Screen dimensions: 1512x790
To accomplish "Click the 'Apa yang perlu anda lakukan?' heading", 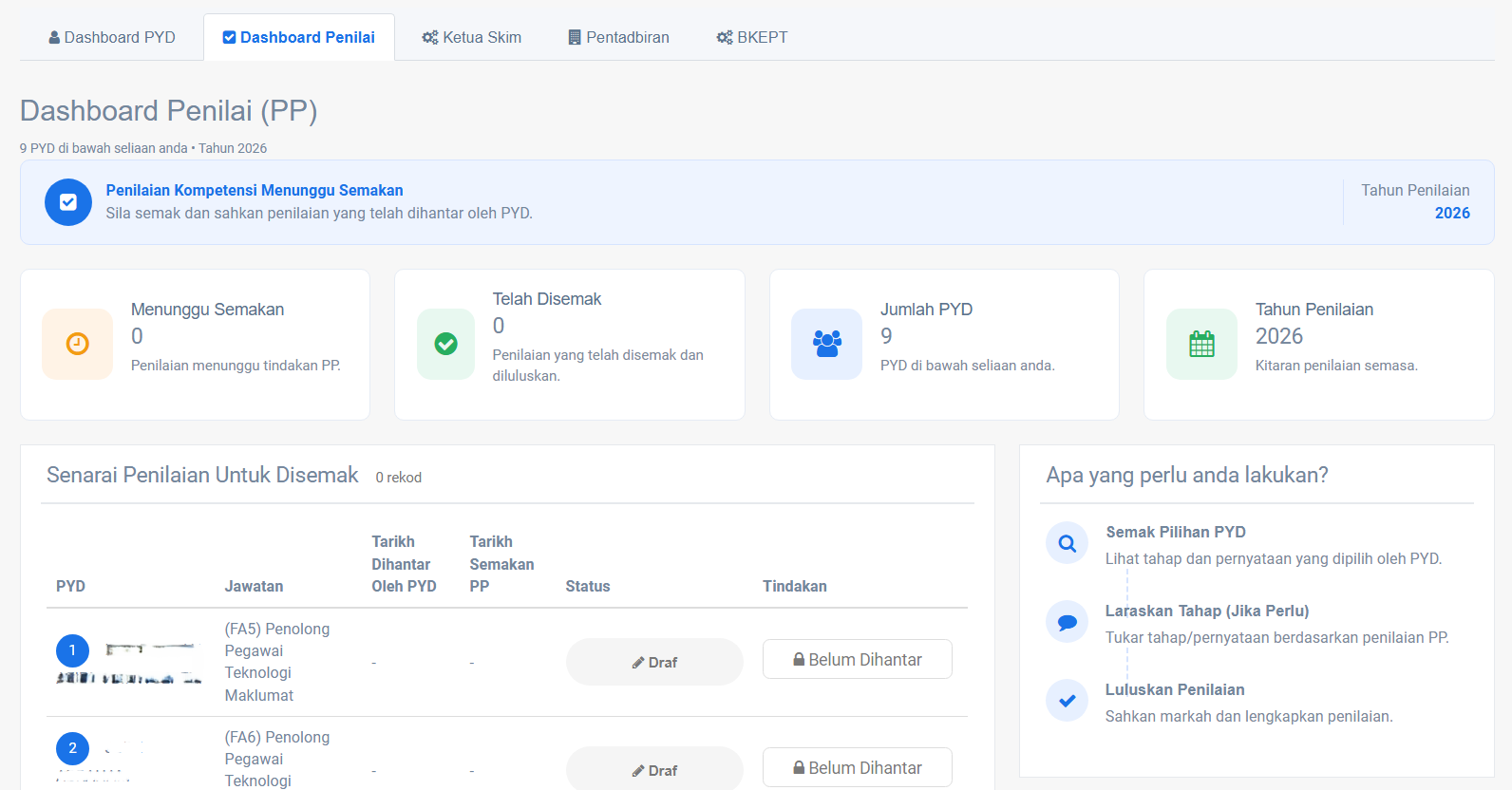I will point(1187,475).
